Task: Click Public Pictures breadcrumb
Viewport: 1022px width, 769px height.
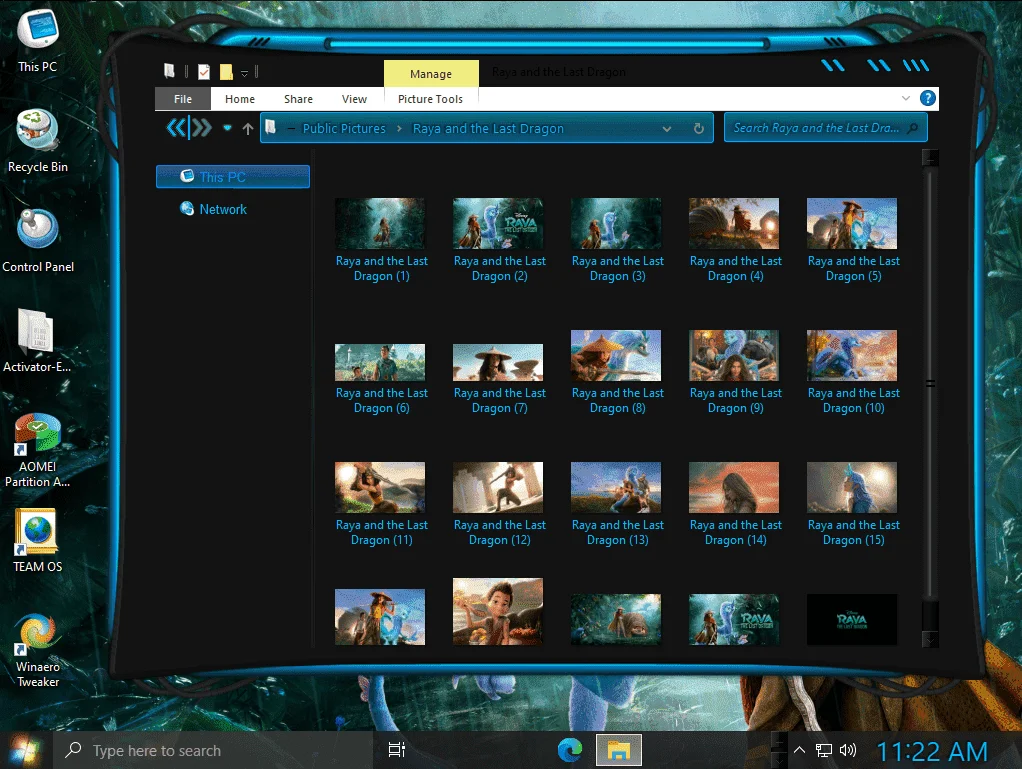Action: 344,128
